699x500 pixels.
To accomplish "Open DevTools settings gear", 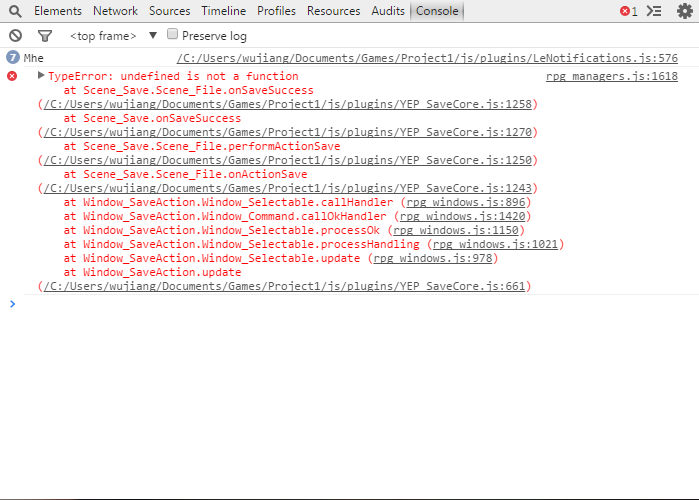I will pos(685,11).
